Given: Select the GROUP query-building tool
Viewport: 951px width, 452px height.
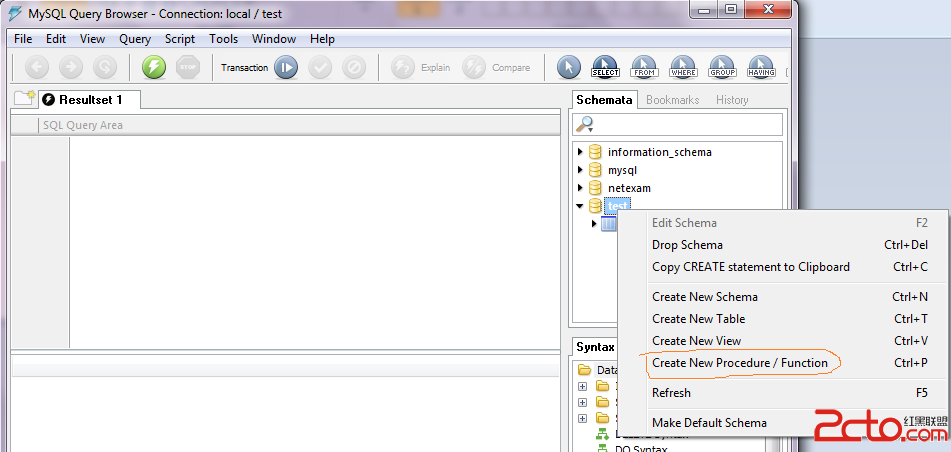Looking at the screenshot, I should coord(722,67).
